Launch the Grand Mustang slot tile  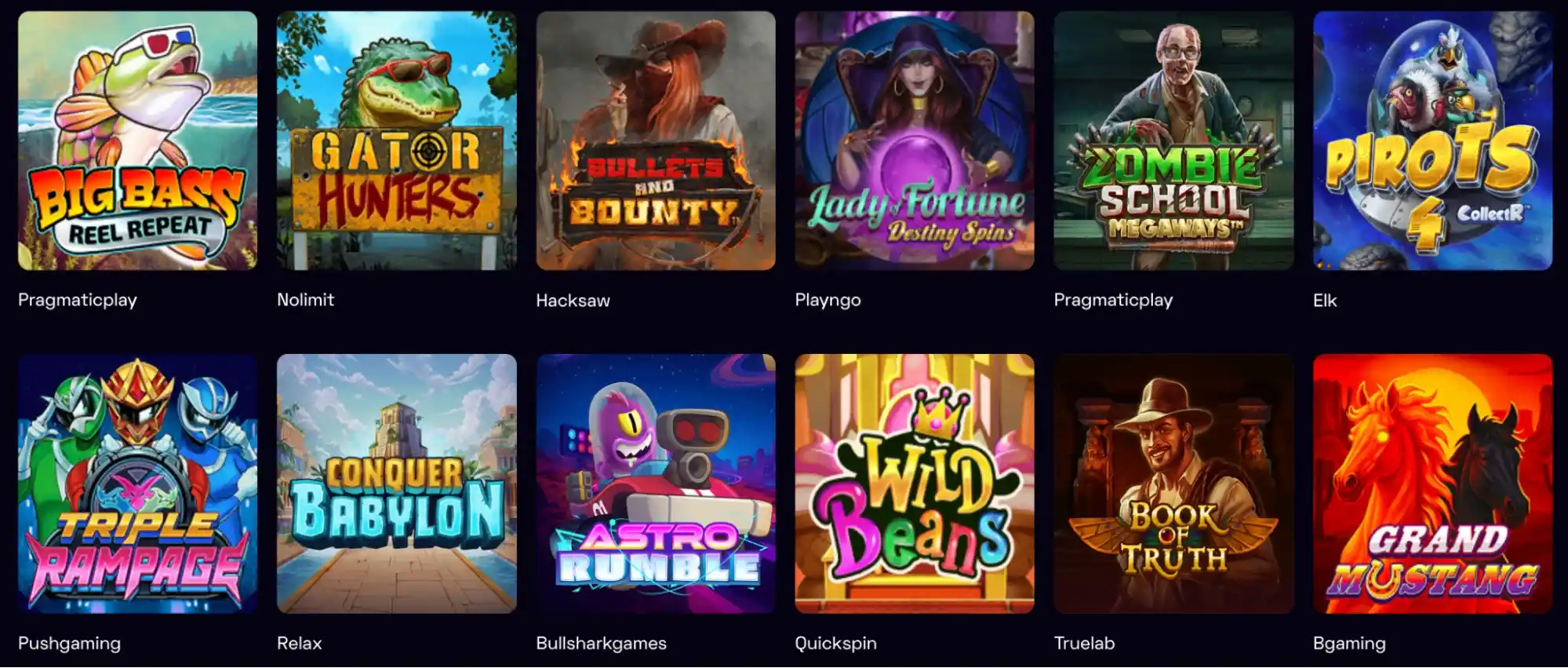coord(1433,484)
